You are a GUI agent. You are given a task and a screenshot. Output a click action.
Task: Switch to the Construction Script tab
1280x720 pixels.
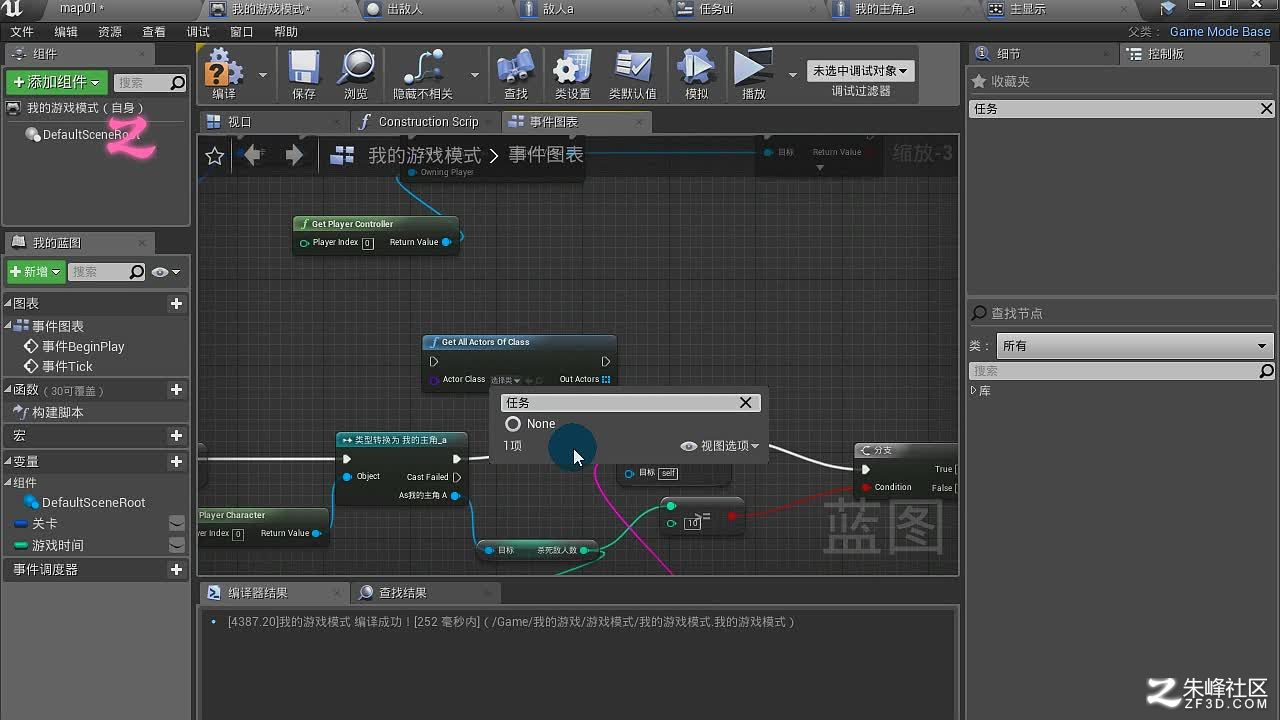click(x=425, y=122)
